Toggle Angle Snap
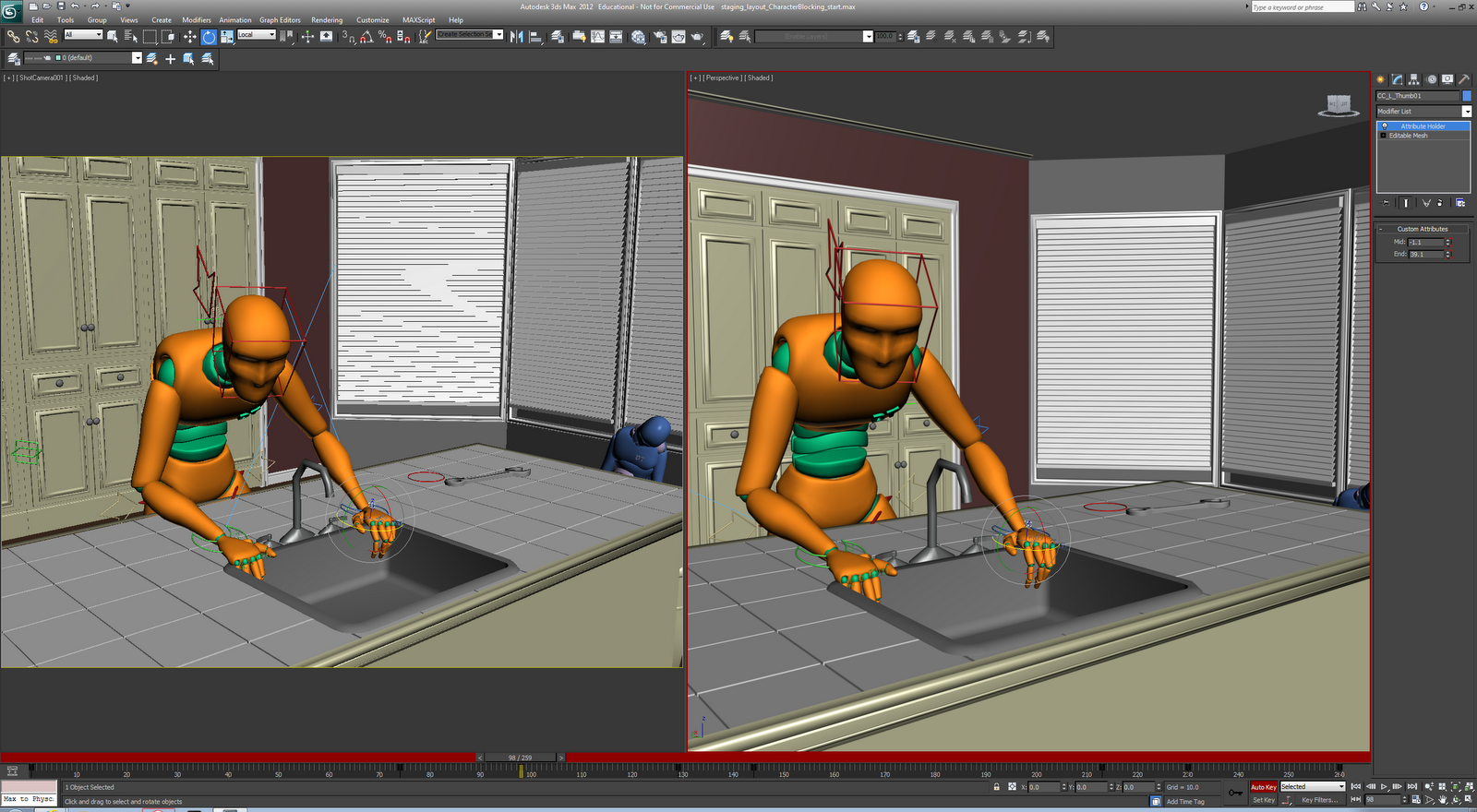 (366, 36)
